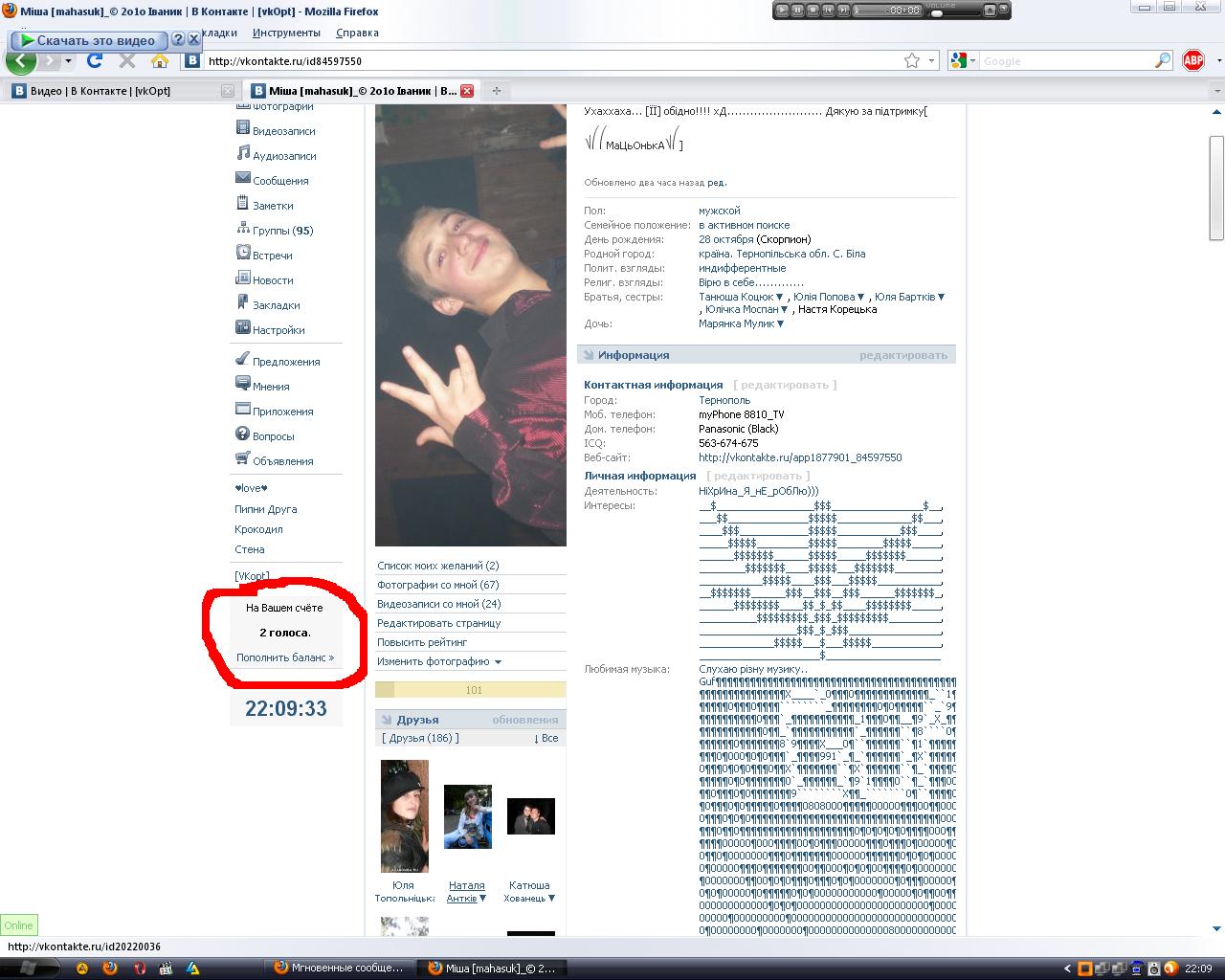Open Фотографии со мной (67)
Viewport: 1225px width, 980px height.
point(437,585)
